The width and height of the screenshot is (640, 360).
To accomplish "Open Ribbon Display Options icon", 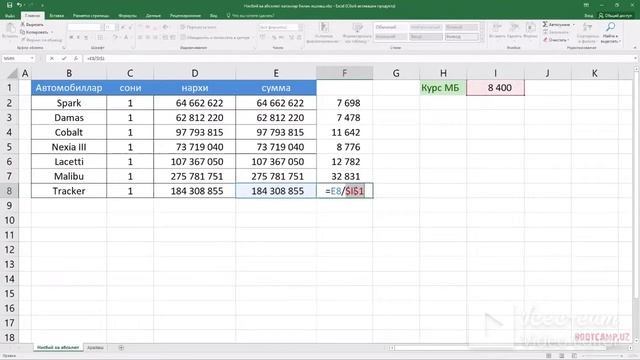I will (x=586, y=5).
